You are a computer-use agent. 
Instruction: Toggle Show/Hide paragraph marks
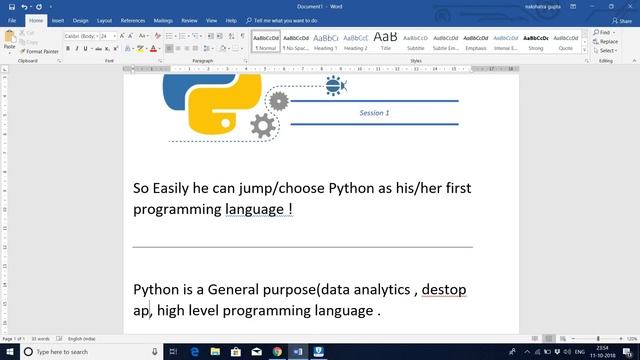click(242, 36)
